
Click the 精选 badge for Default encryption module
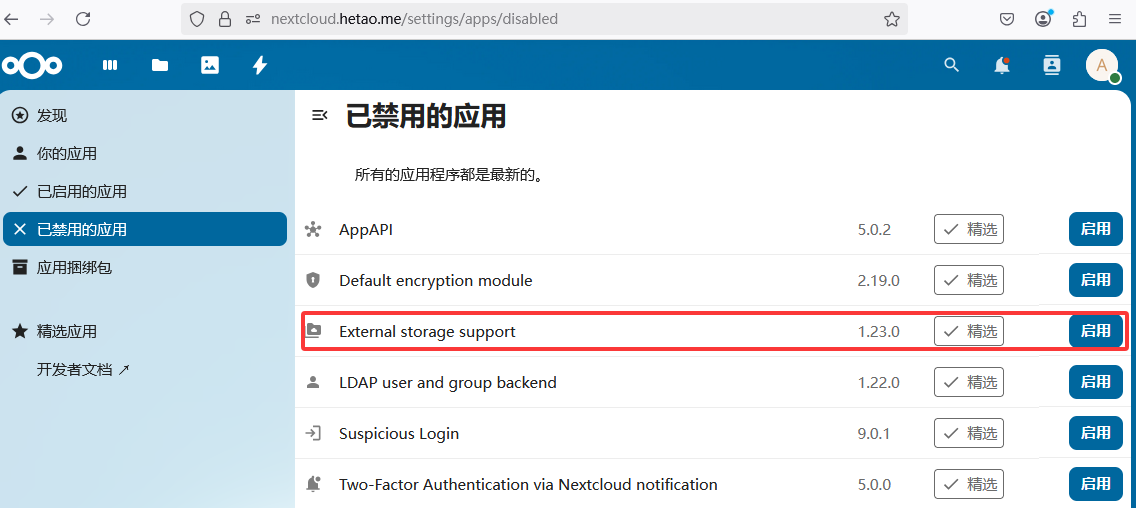point(969,280)
